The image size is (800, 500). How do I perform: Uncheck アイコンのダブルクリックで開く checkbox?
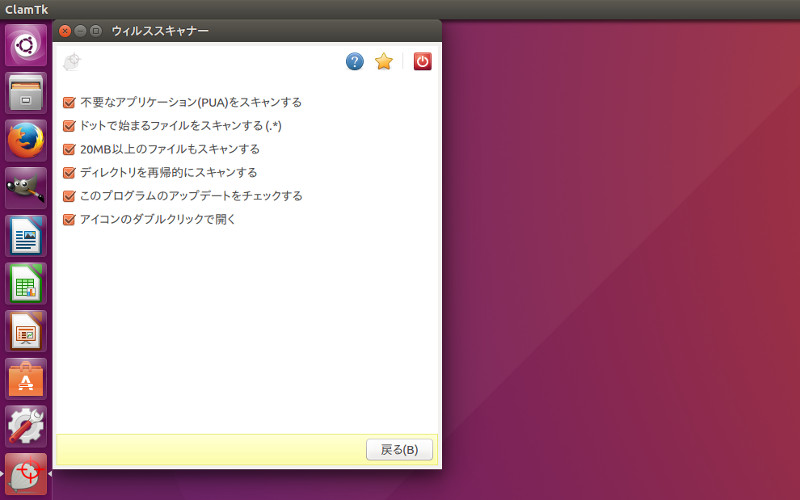pos(69,220)
